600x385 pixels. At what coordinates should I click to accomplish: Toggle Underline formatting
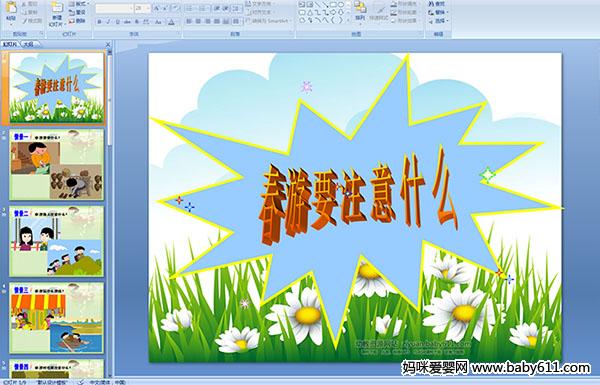coord(118,22)
